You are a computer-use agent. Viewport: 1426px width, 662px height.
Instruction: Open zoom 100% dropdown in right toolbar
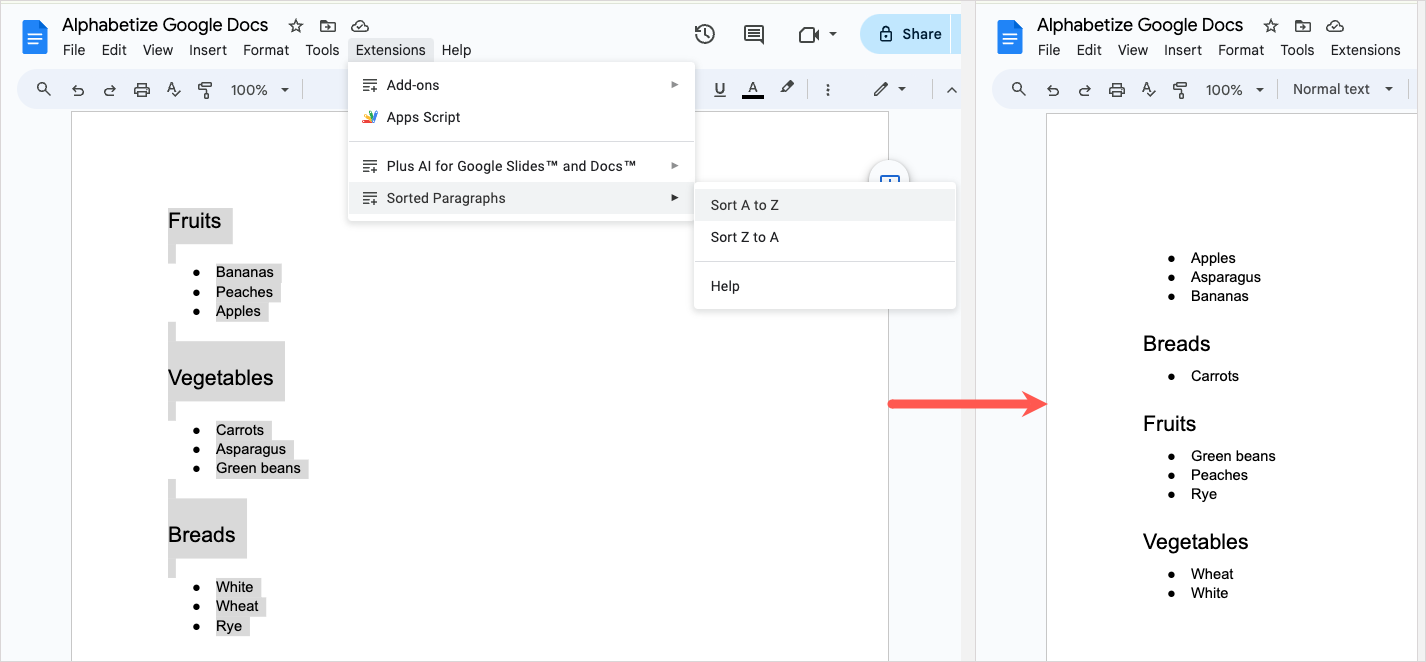[x=1234, y=90]
